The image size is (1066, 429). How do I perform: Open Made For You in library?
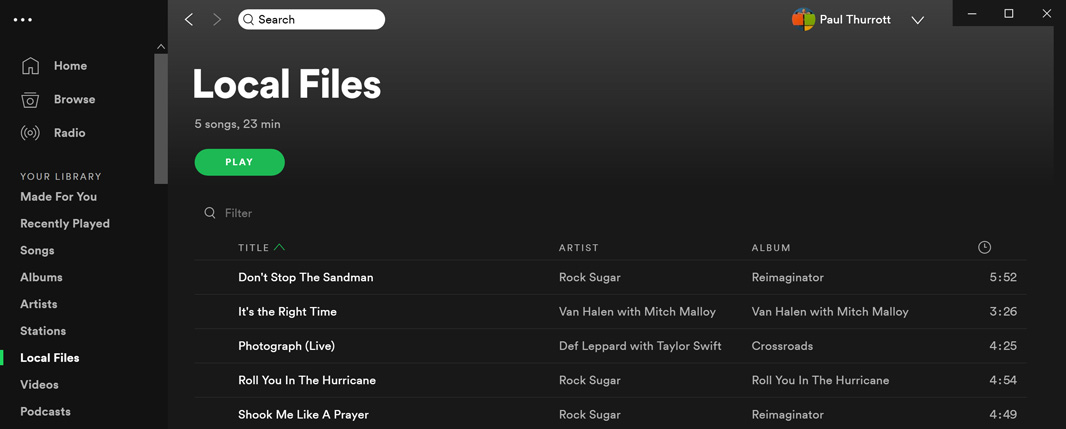(58, 197)
